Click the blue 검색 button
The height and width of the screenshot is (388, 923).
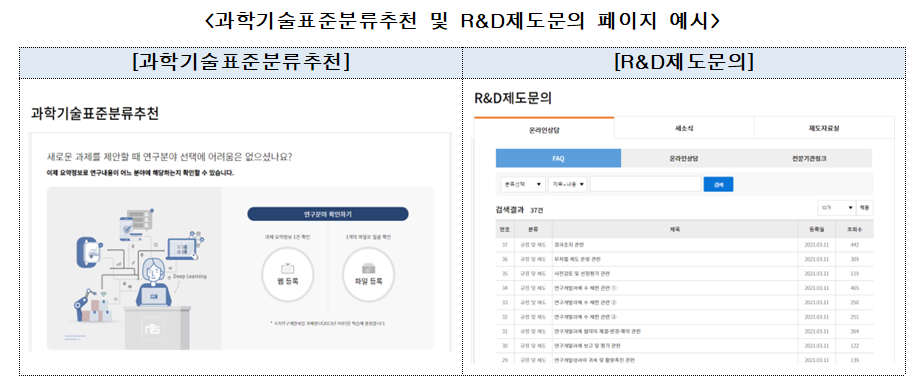click(718, 184)
